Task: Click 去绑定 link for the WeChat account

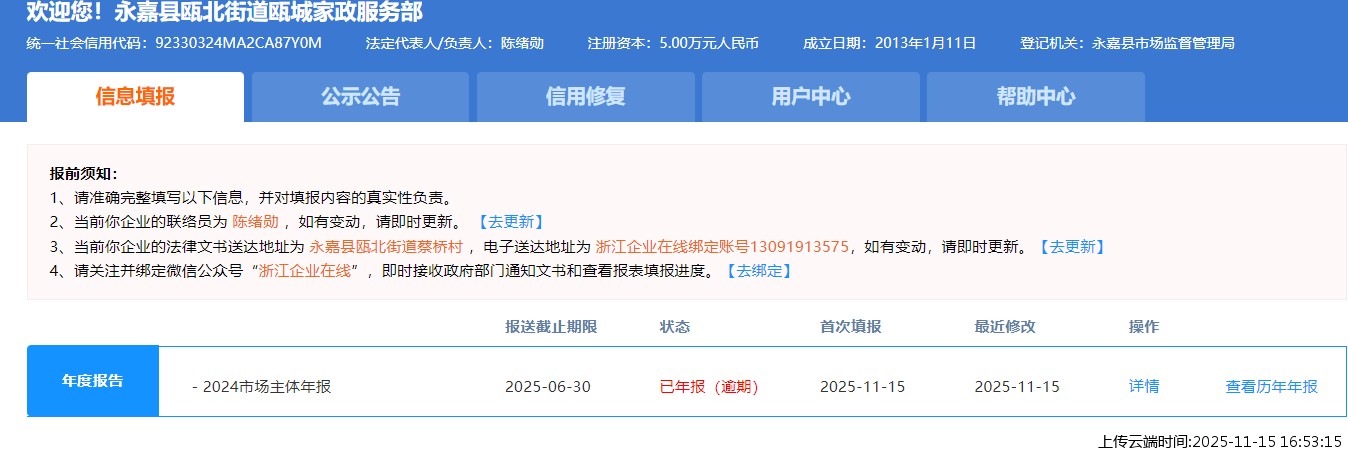Action: click(x=757, y=271)
